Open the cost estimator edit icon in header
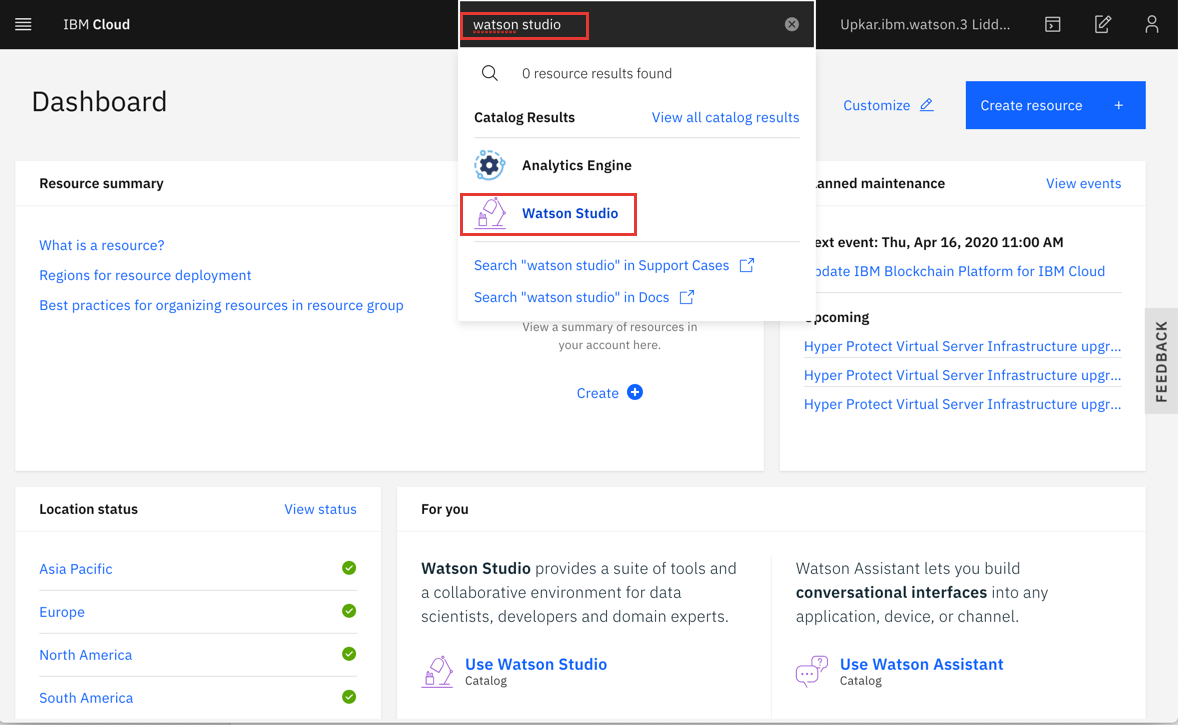 pos(1102,24)
